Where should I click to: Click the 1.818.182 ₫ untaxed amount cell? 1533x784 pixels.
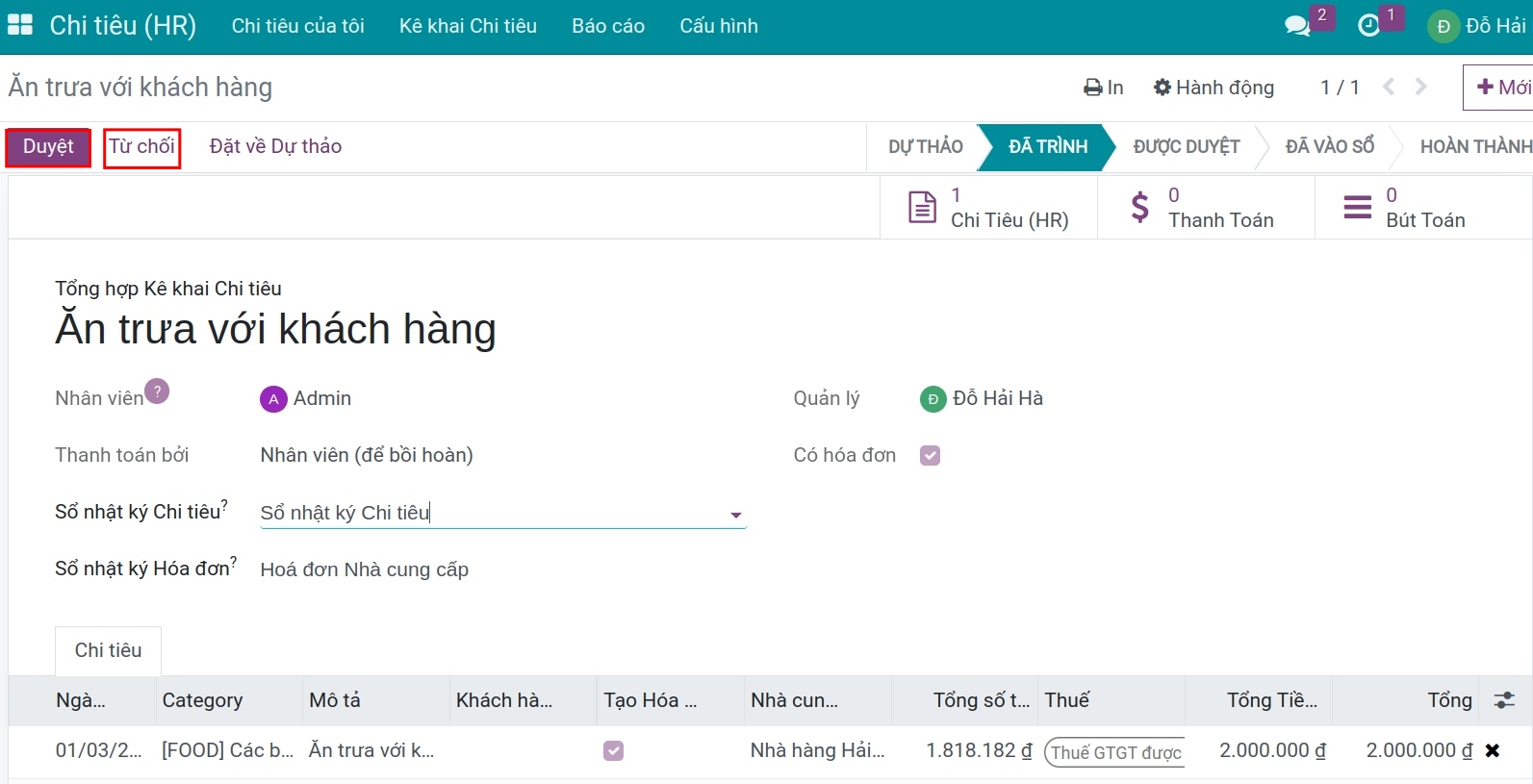click(x=965, y=750)
